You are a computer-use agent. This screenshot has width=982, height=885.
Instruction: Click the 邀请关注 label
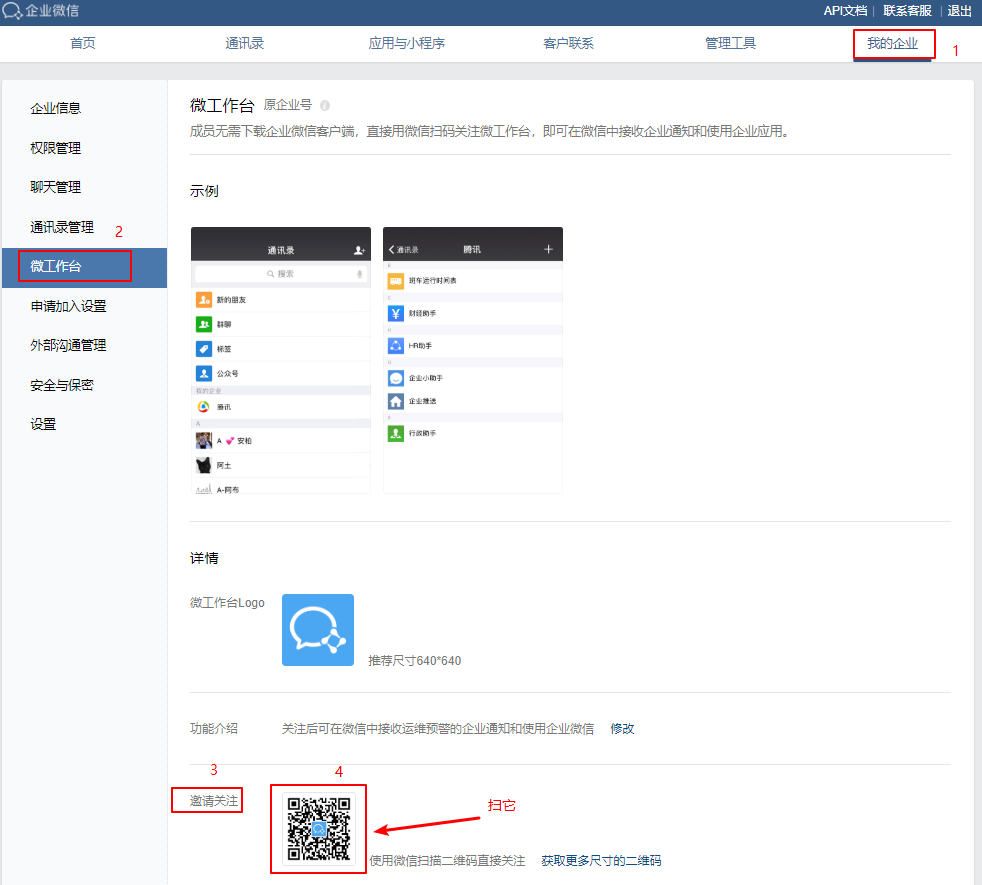pyautogui.click(x=214, y=800)
